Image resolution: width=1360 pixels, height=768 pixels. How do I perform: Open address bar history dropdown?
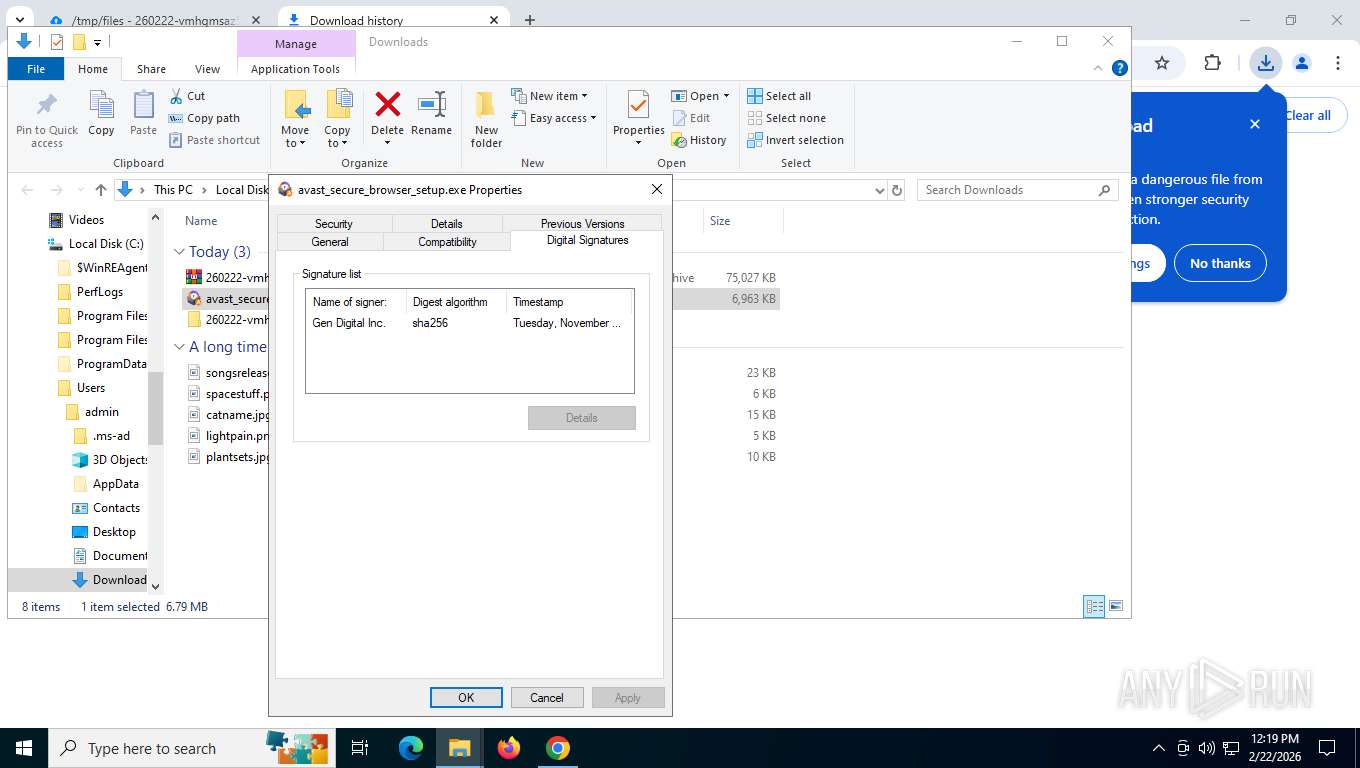(879, 190)
